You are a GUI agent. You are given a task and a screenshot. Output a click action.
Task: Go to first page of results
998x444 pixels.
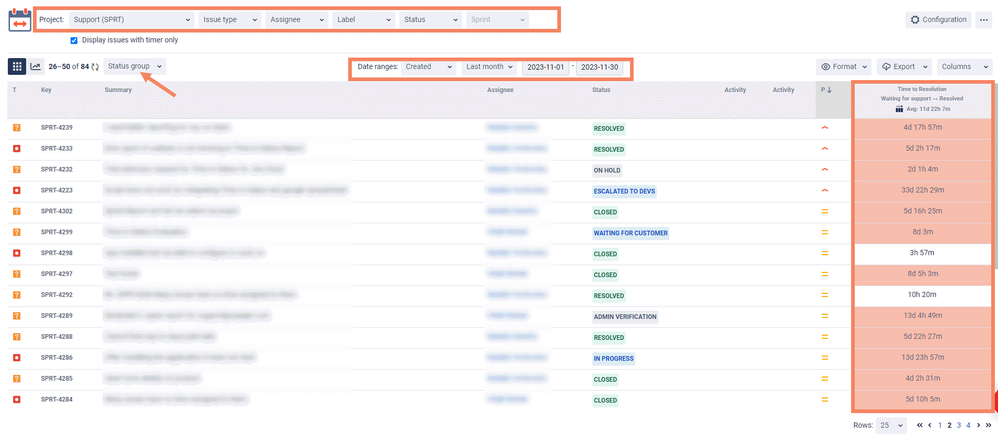pos(919,425)
